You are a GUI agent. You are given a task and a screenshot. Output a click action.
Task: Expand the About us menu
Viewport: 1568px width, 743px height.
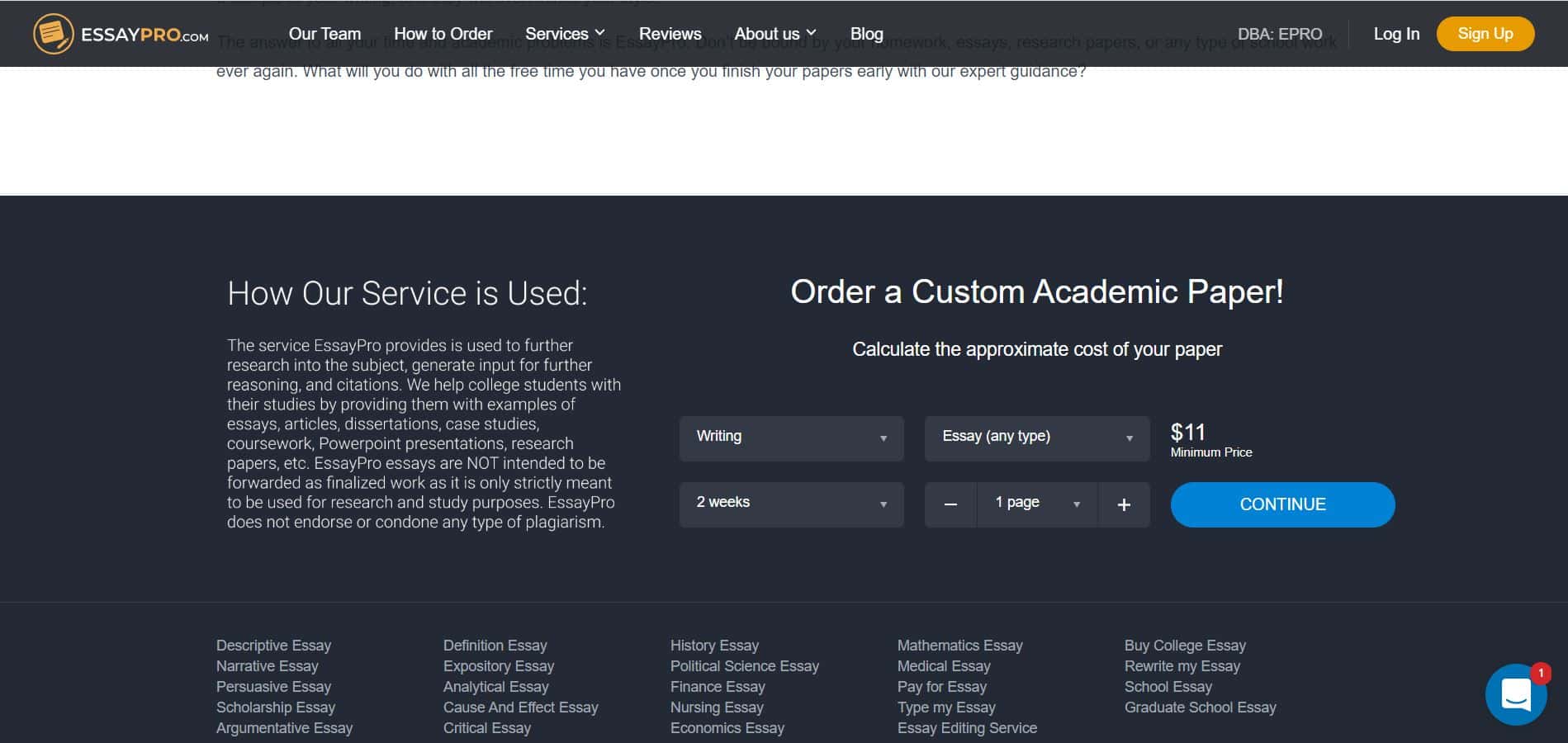click(x=775, y=34)
